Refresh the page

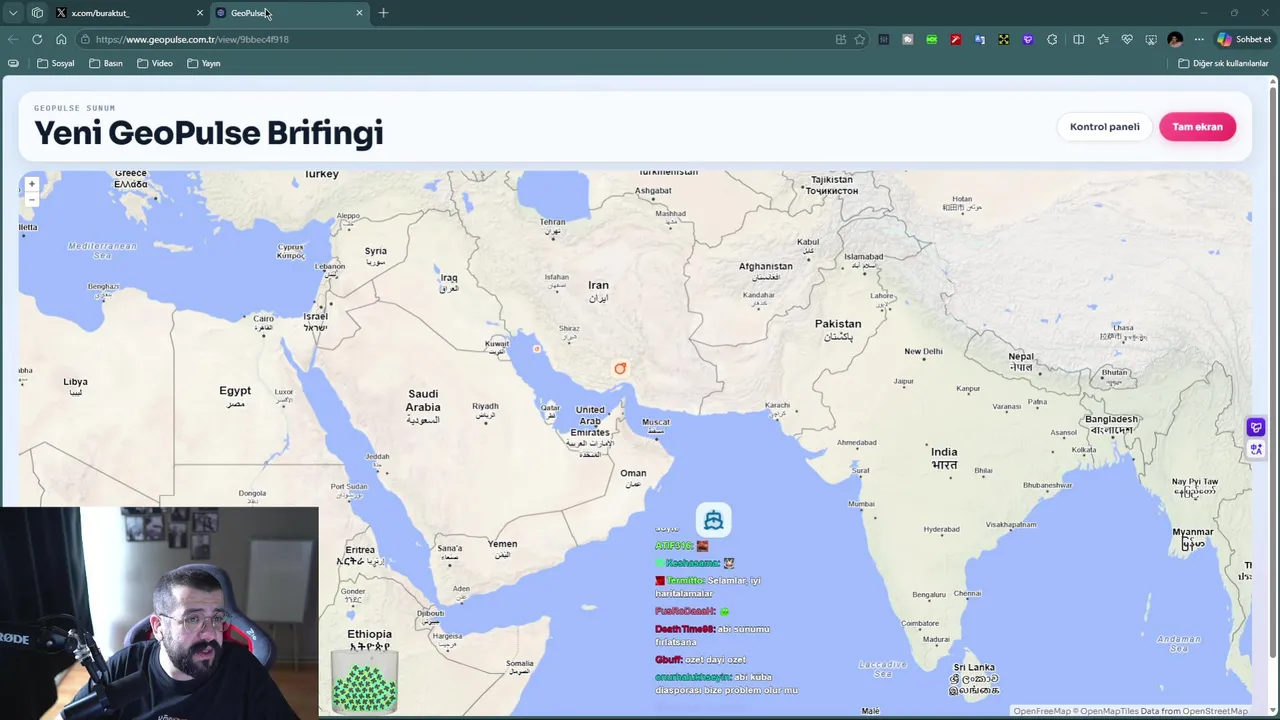click(x=37, y=39)
